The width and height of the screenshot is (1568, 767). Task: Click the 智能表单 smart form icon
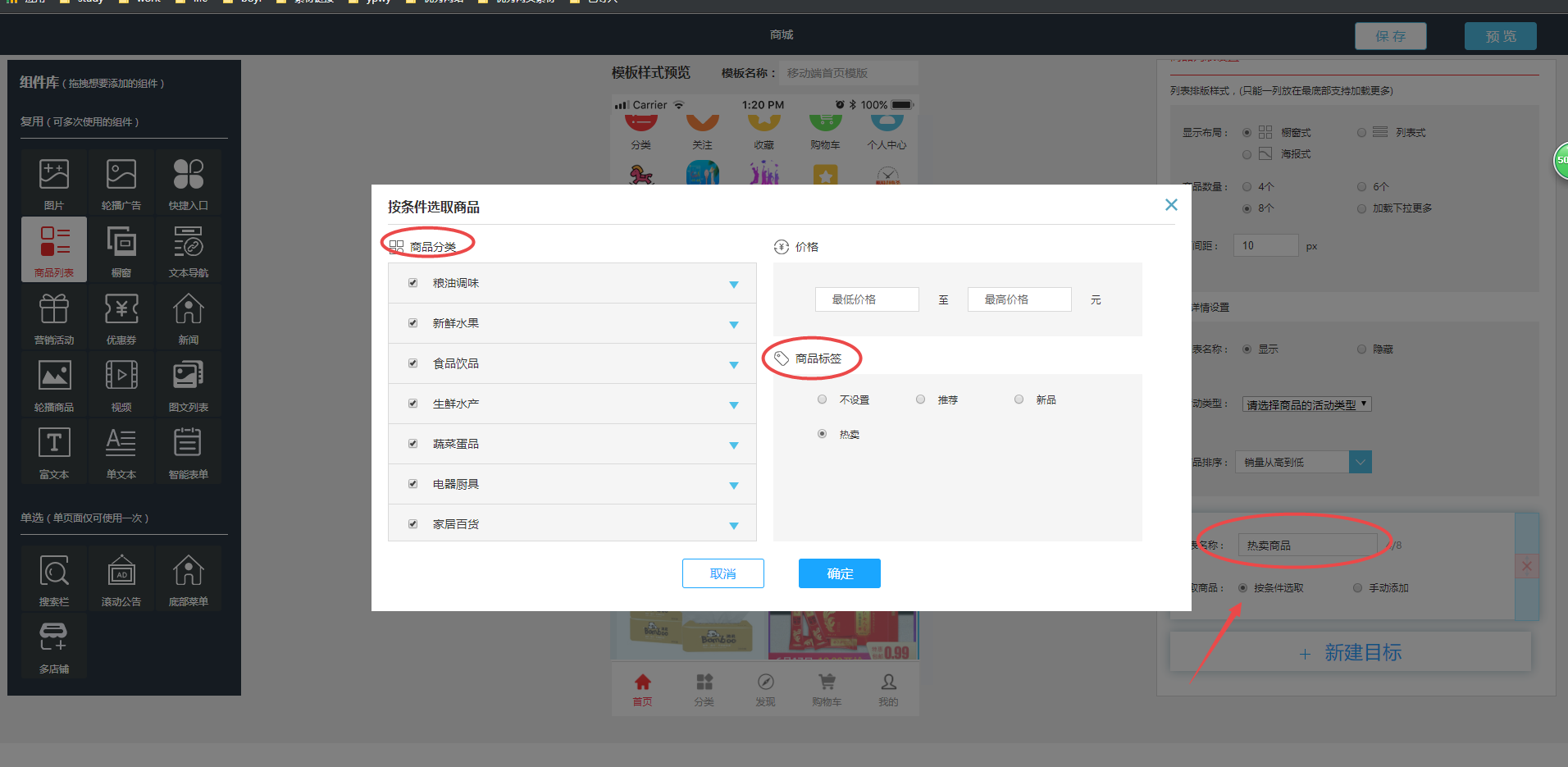pyautogui.click(x=188, y=444)
